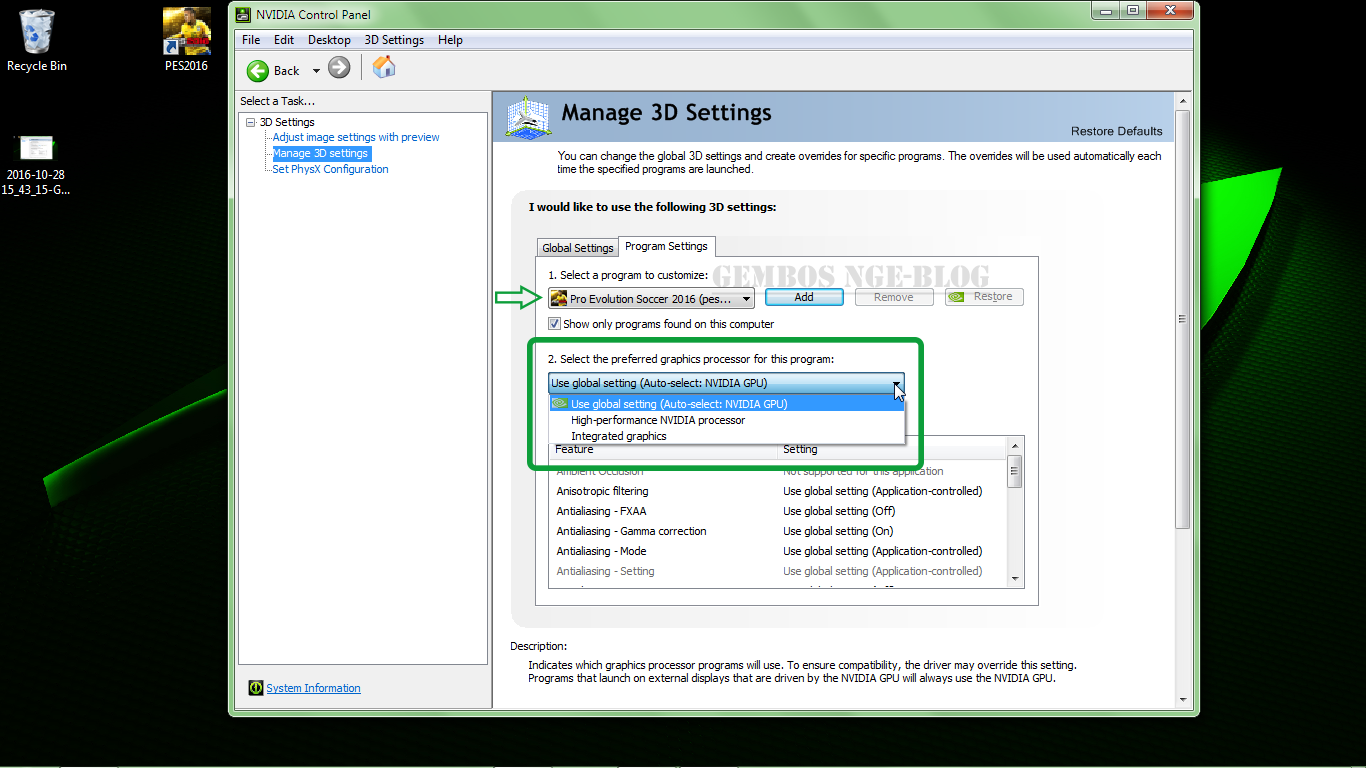The height and width of the screenshot is (768, 1366).
Task: Open System Information link
Action: [313, 688]
